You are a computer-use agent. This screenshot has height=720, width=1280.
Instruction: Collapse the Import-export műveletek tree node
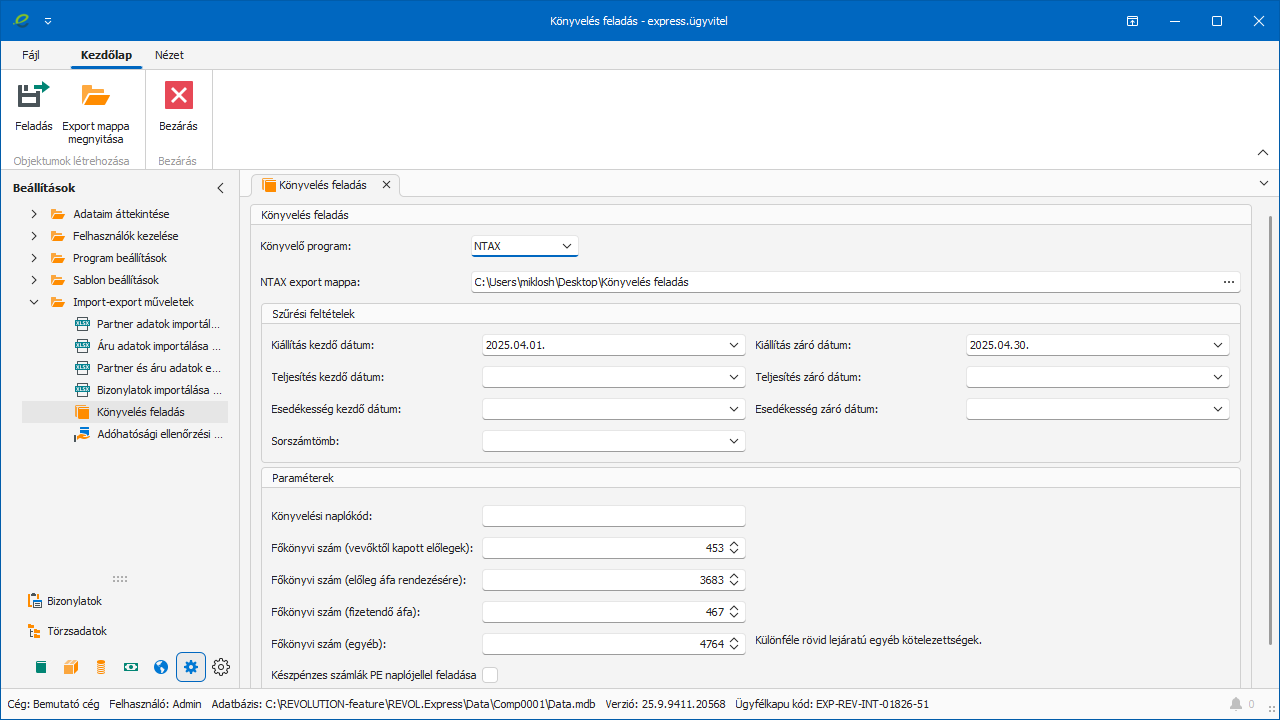tap(34, 302)
